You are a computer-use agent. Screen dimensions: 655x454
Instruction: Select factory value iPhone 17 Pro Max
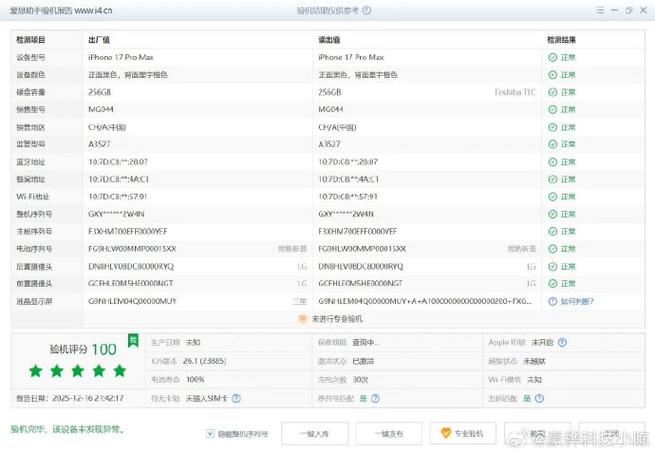tap(121, 57)
